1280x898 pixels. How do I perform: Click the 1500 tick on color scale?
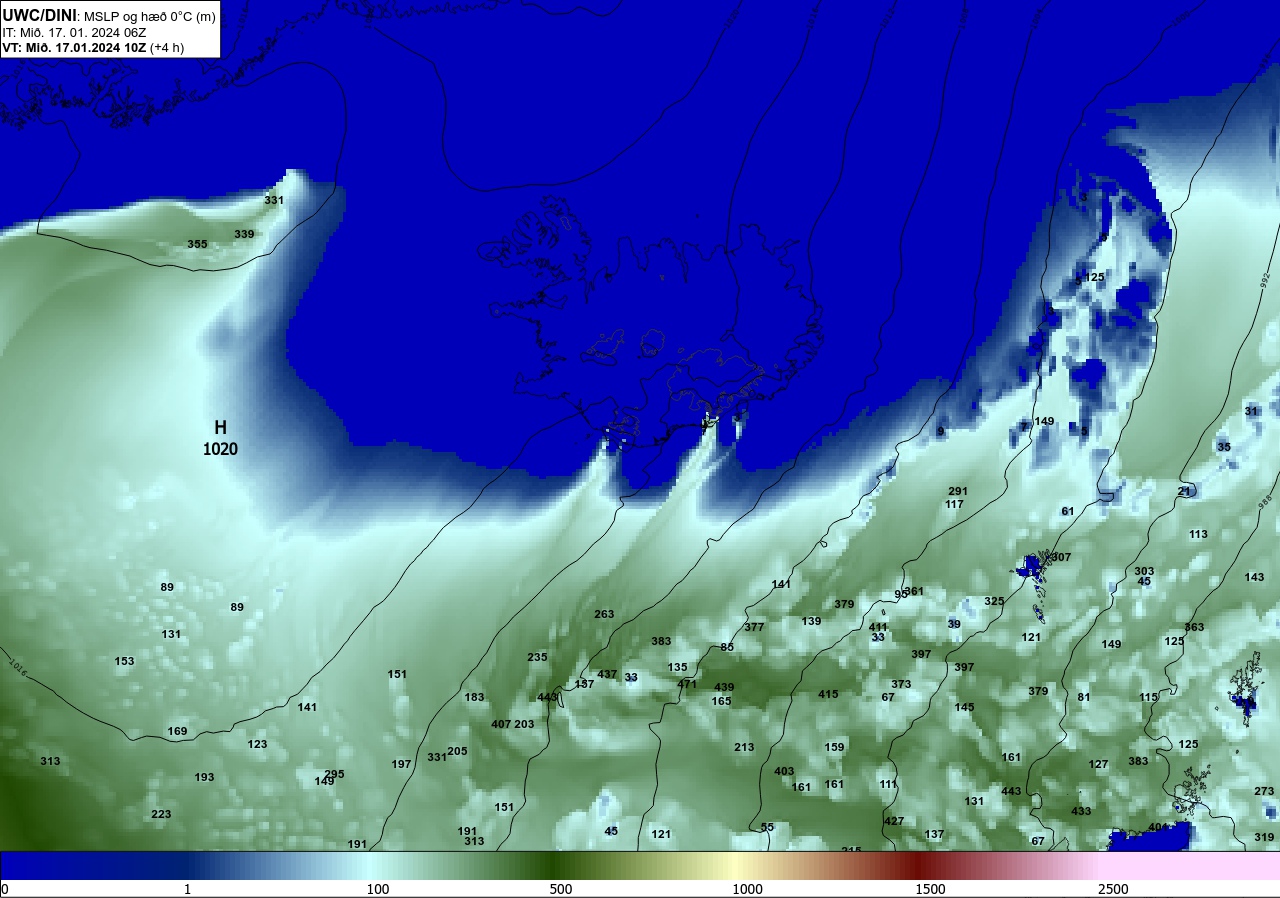click(x=930, y=889)
